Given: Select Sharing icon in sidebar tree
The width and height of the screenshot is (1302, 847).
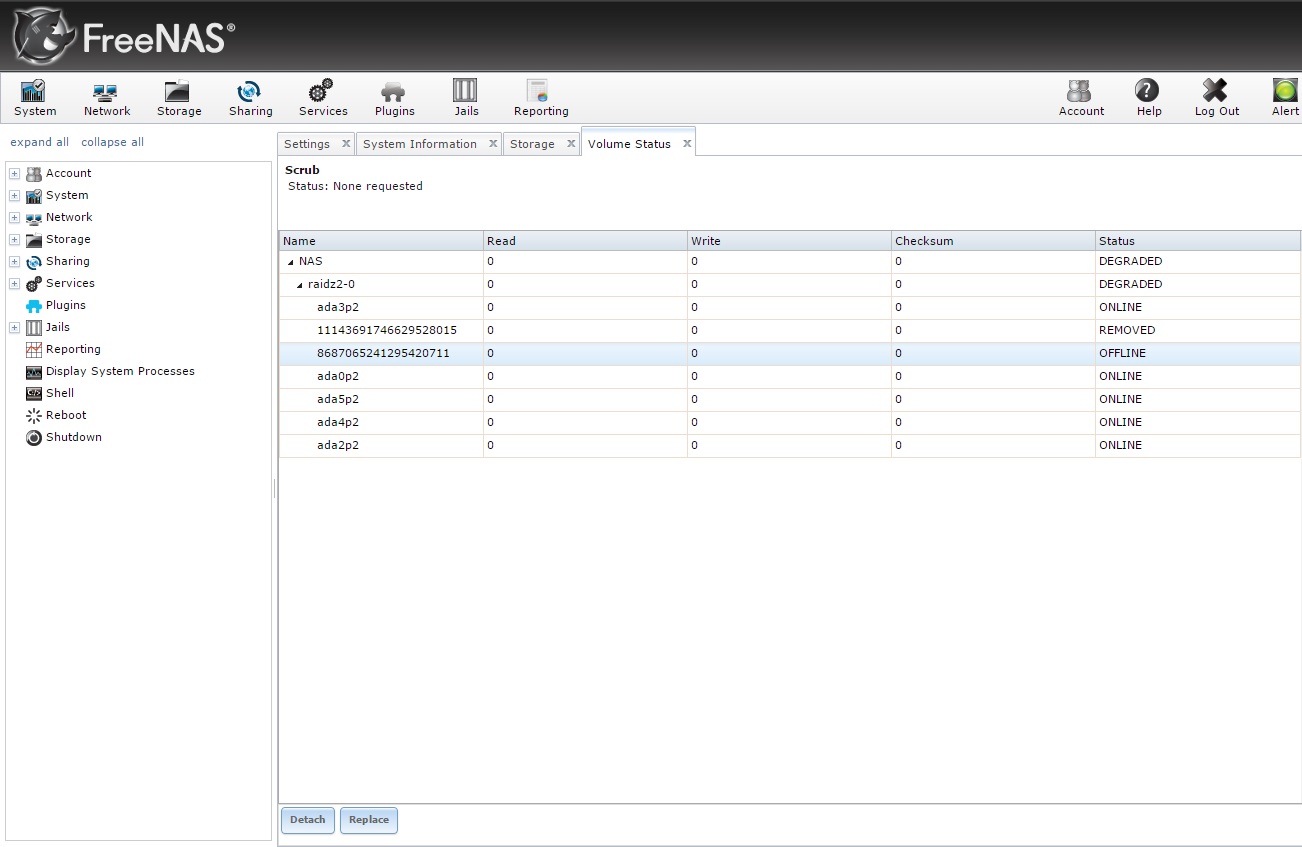Looking at the screenshot, I should 34,262.
